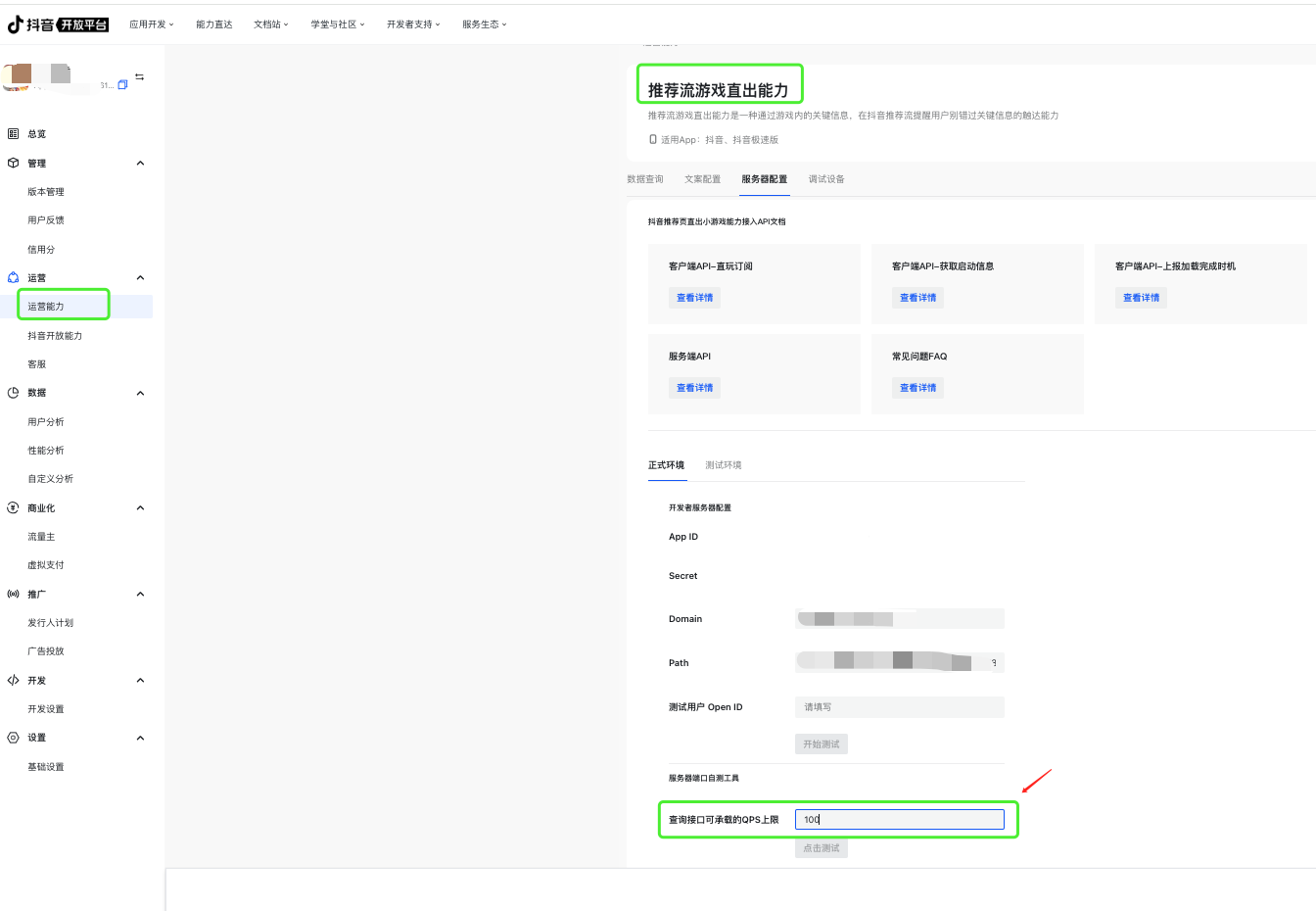The image size is (1316, 911).
Task: Select 运营能力 in sidebar
Action: click(x=46, y=307)
